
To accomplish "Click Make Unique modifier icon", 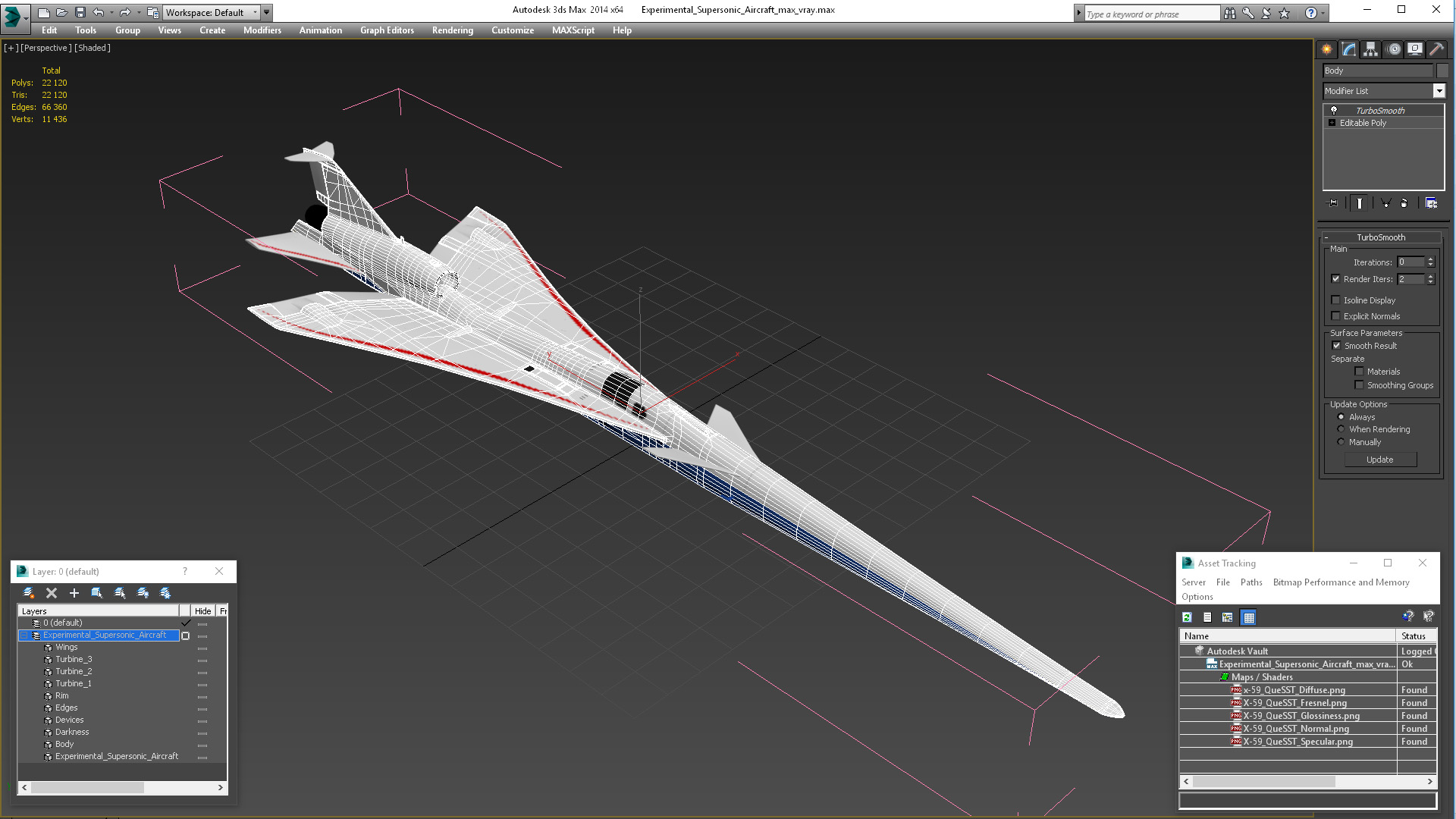I will tap(1385, 203).
